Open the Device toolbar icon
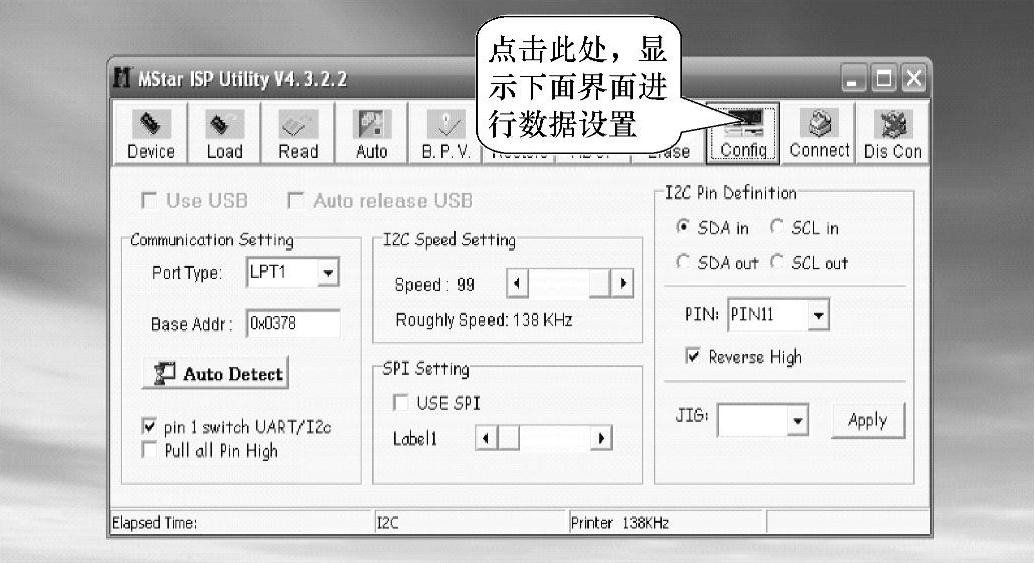The image size is (1035, 563). tap(150, 133)
